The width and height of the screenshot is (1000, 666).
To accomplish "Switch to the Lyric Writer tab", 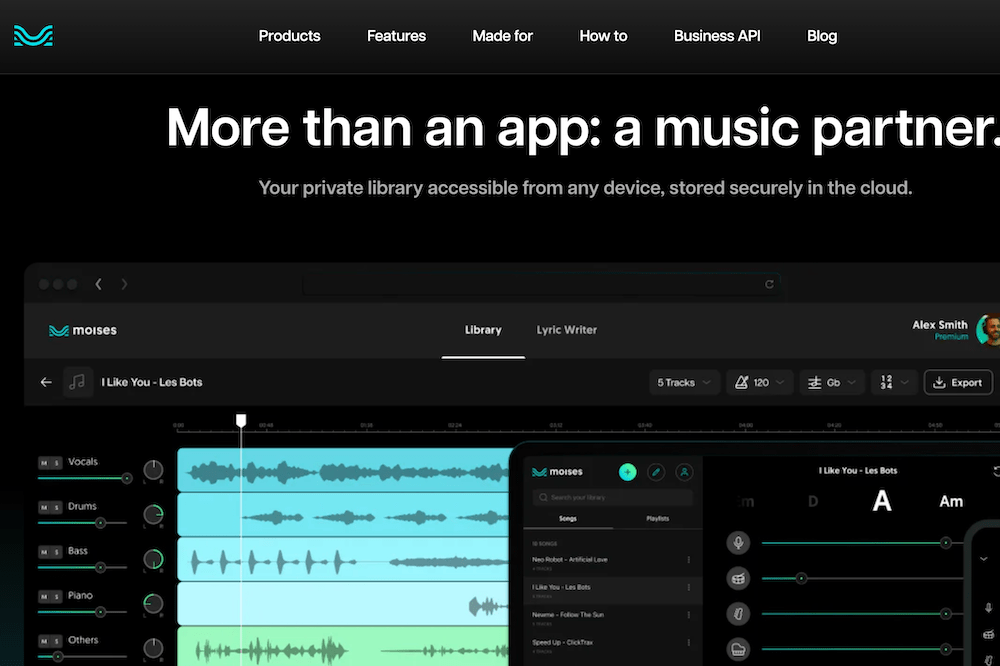I will coord(566,330).
